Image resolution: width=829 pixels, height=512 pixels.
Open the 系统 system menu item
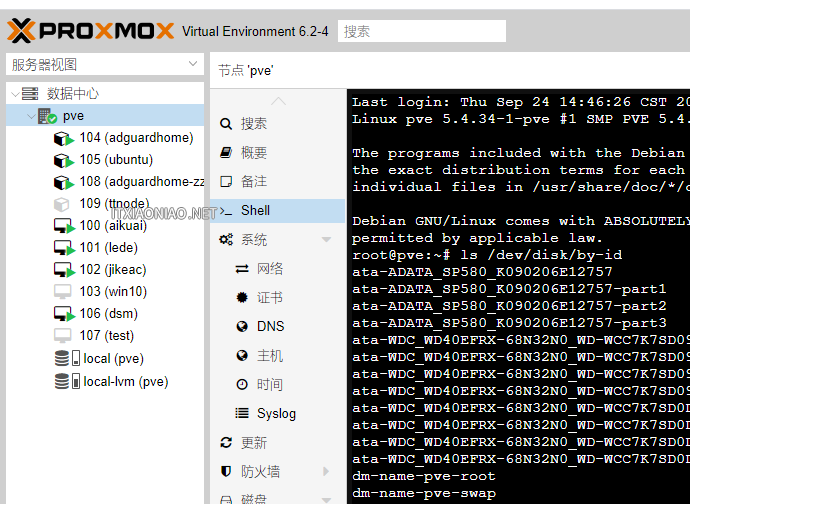click(x=278, y=240)
